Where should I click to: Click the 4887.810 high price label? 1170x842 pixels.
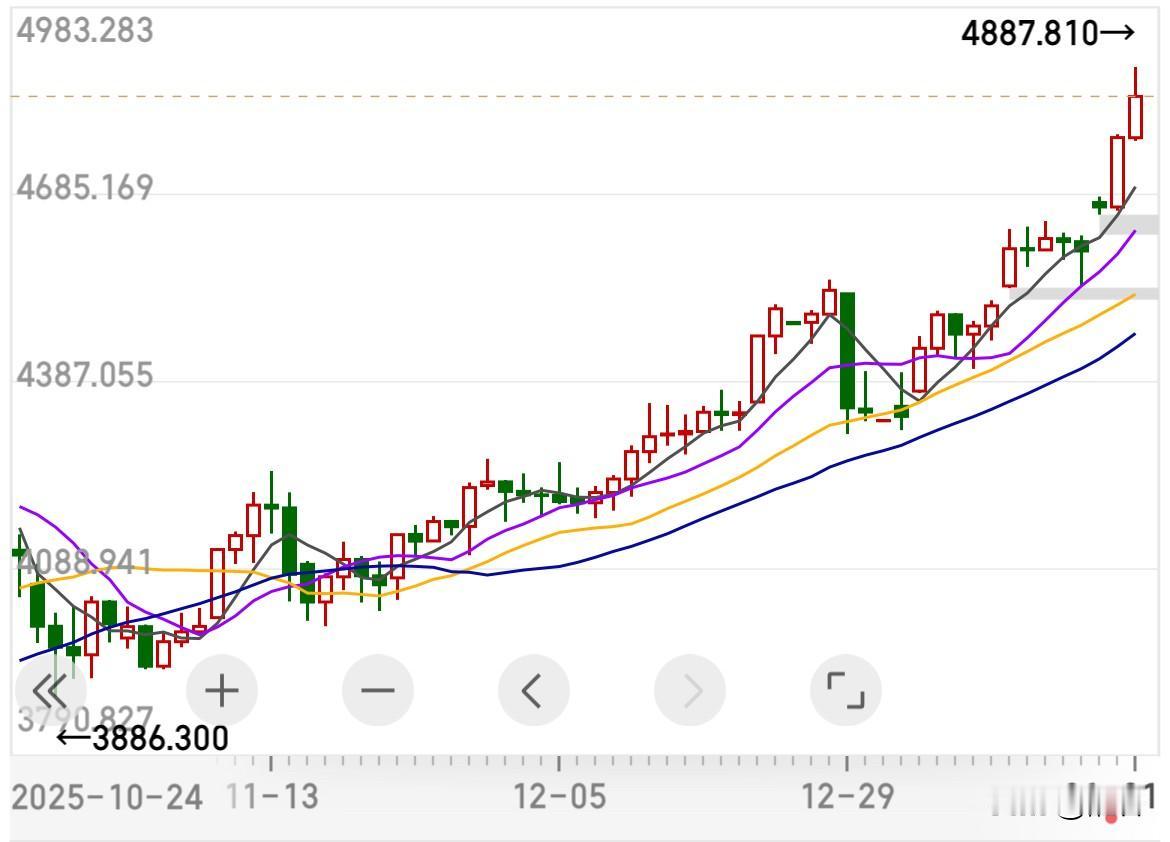(1048, 34)
